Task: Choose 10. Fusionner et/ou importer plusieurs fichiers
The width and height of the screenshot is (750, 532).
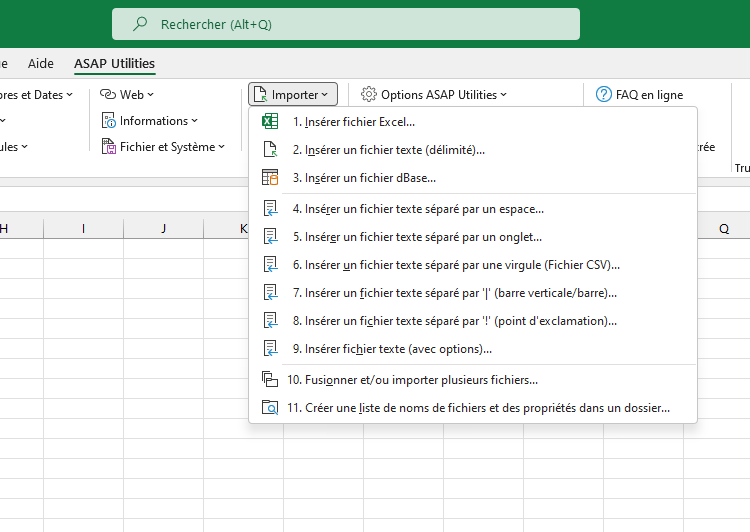Action: coord(473,380)
